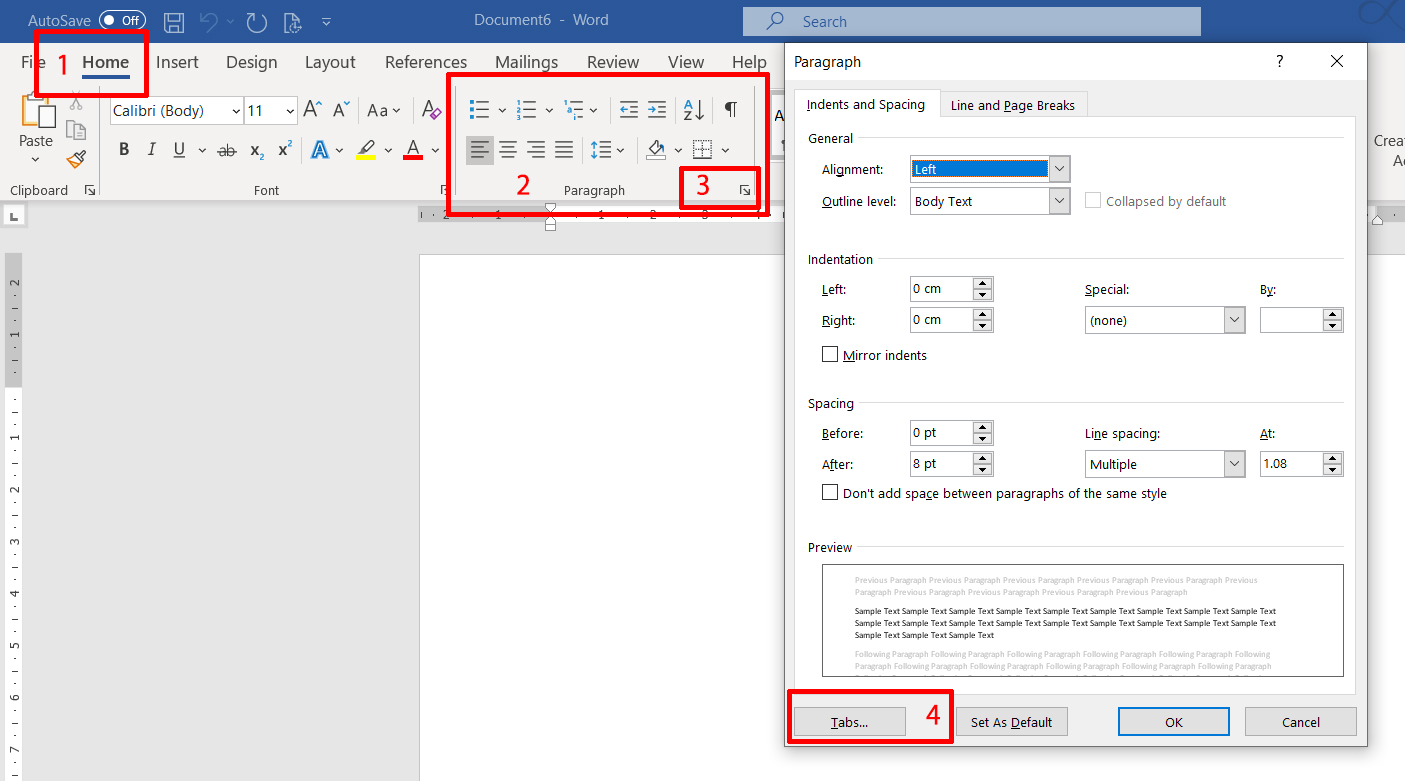Click the Spacing After input field
The image size is (1405, 781).
pos(941,464)
